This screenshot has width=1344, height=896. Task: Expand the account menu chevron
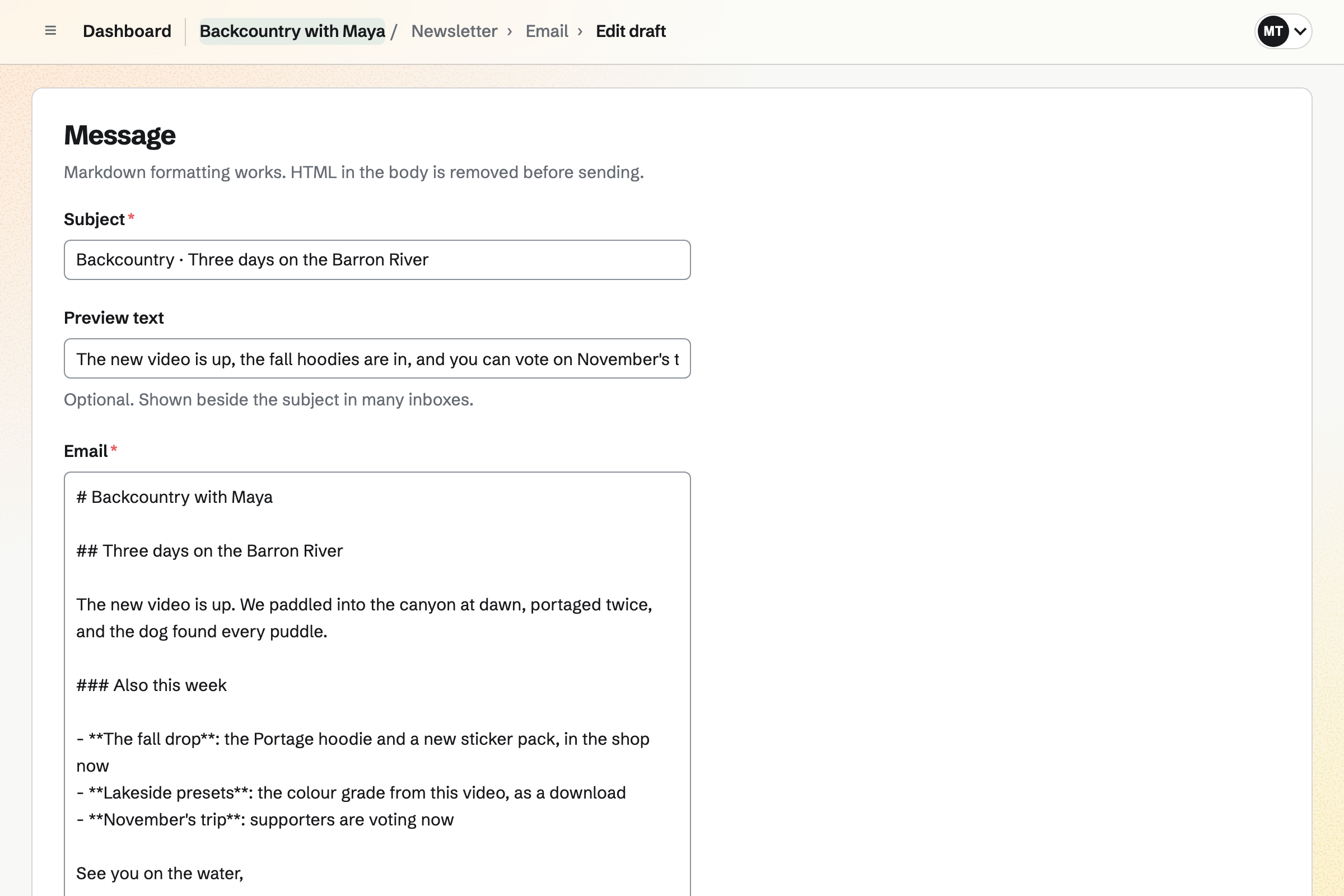(1300, 31)
